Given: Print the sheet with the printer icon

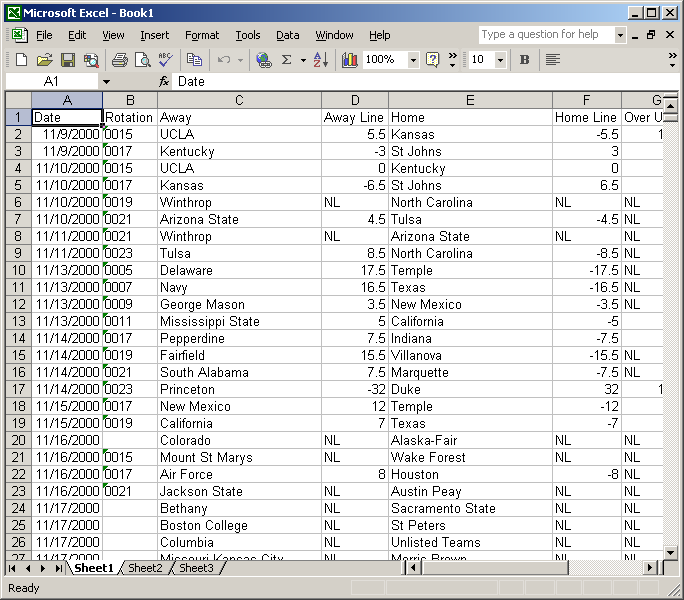Looking at the screenshot, I should 120,59.
